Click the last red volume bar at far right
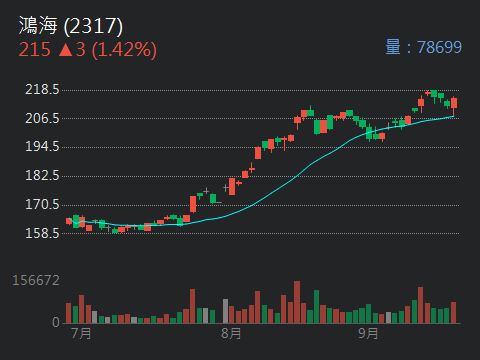The image size is (480, 360). click(x=453, y=312)
